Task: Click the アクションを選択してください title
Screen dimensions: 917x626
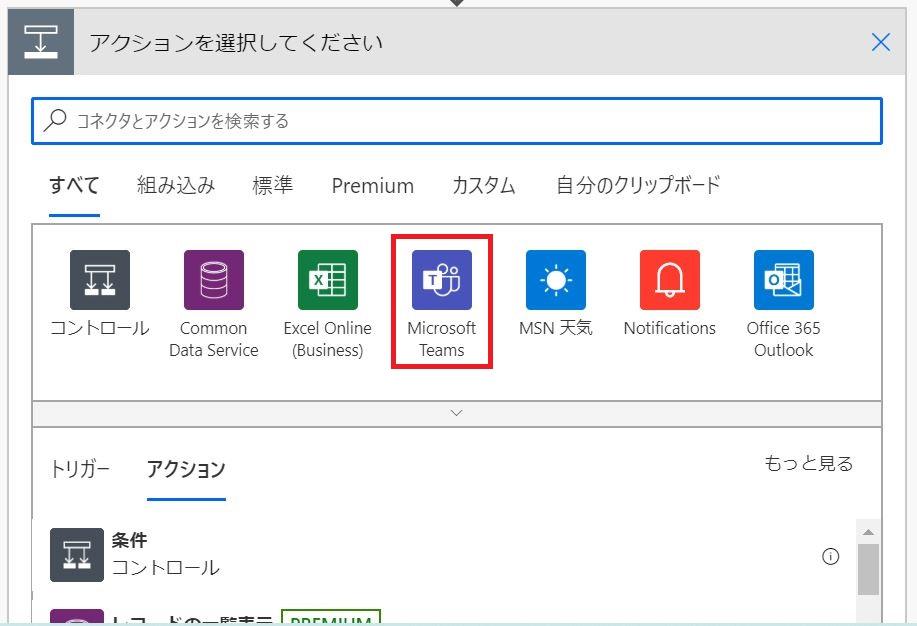Action: click(x=236, y=42)
